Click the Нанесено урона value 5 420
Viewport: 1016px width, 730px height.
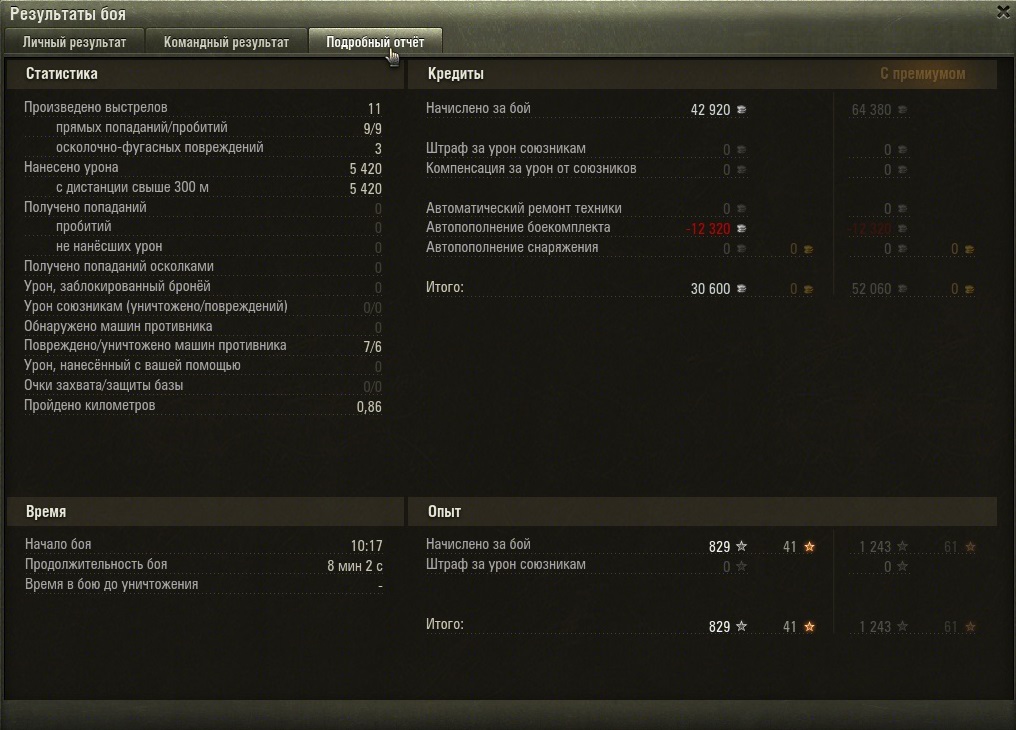click(365, 168)
